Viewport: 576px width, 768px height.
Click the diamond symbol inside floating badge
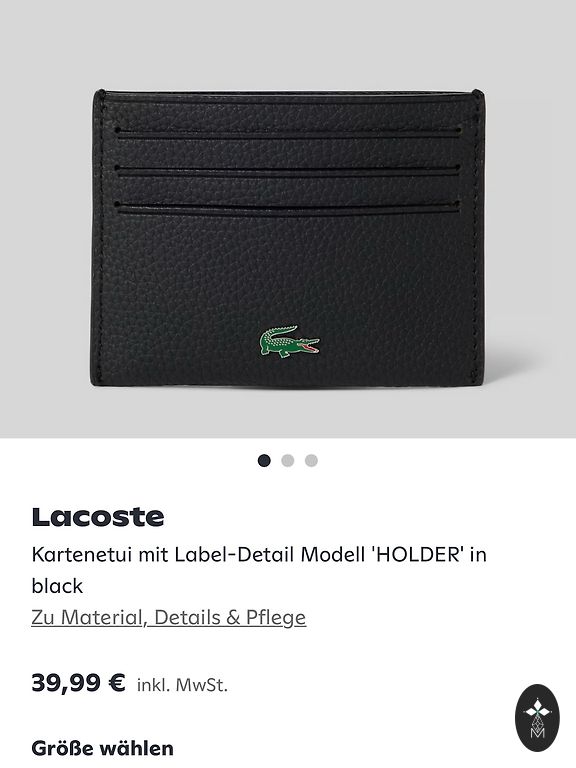tap(537, 708)
